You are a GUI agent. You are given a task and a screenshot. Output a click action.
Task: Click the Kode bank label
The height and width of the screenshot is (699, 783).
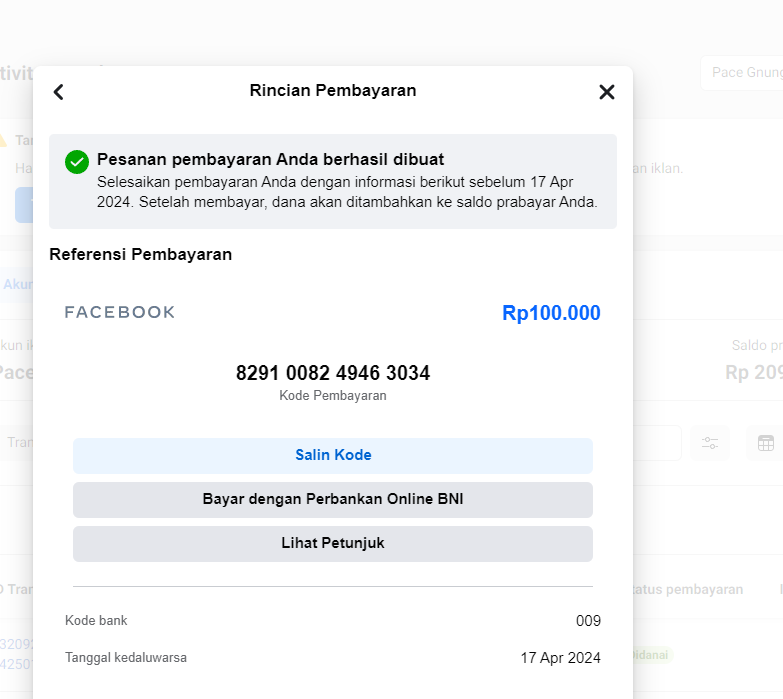tap(96, 620)
